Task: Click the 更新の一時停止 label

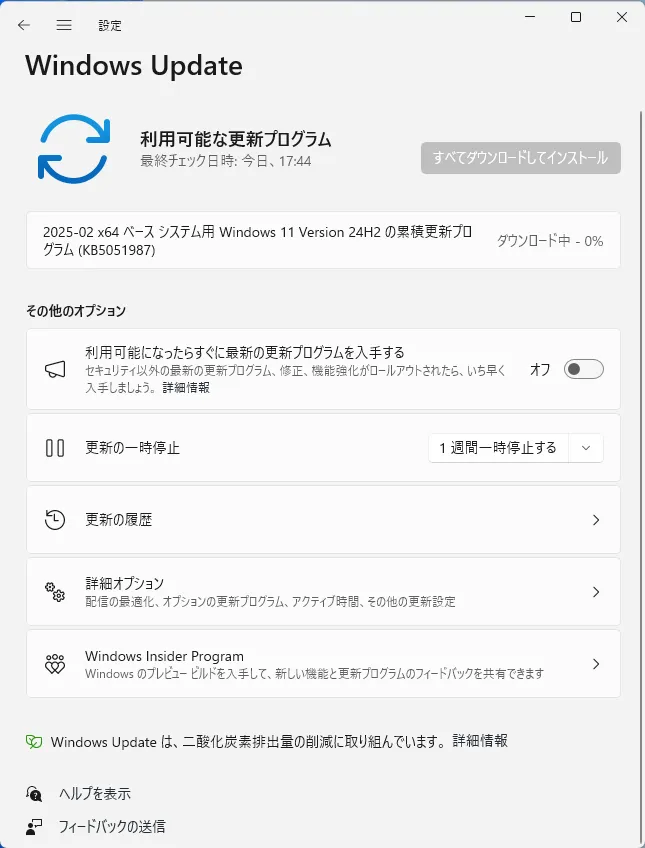Action: tap(132, 448)
